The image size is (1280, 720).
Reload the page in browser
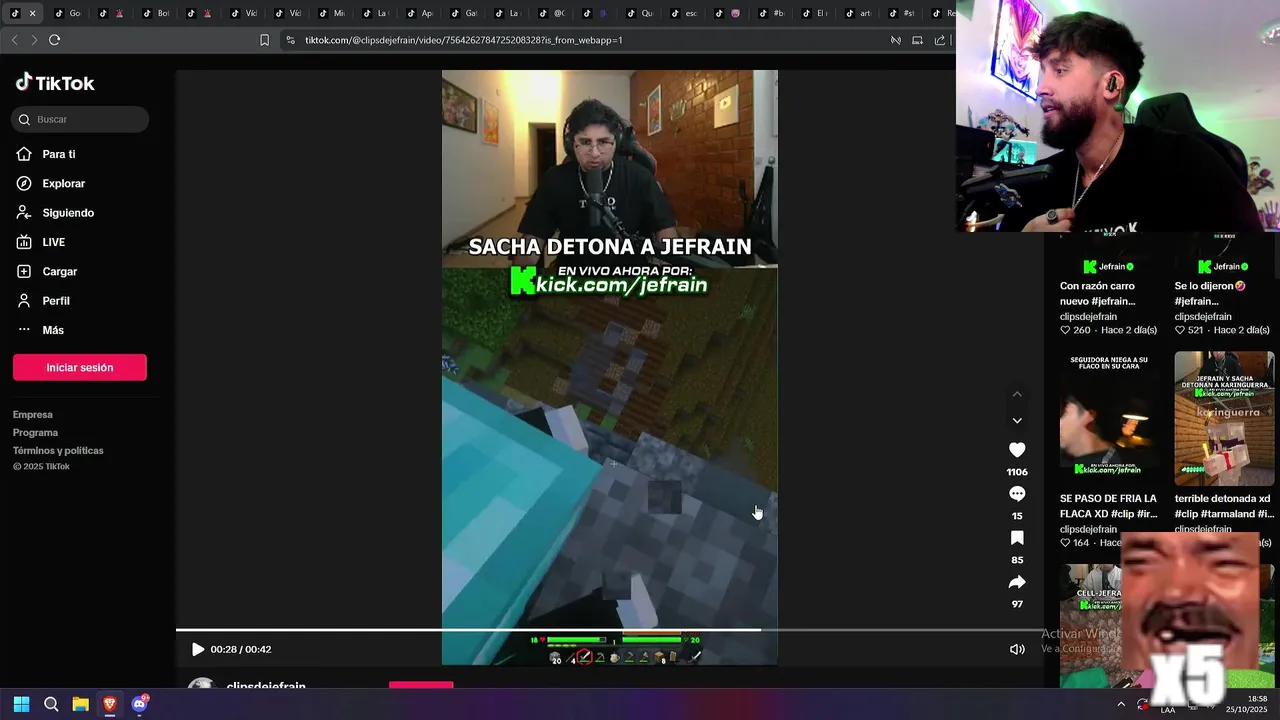(x=54, y=40)
